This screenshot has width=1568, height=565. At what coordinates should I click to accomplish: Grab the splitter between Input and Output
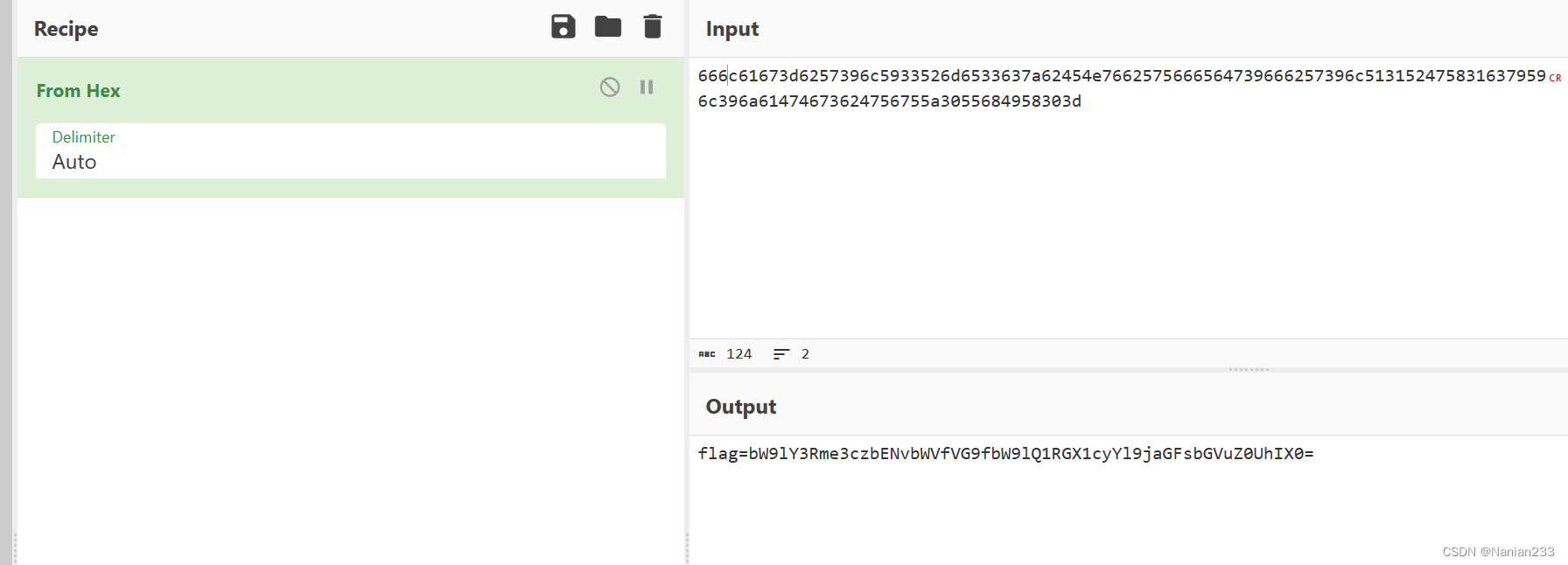coord(1249,370)
